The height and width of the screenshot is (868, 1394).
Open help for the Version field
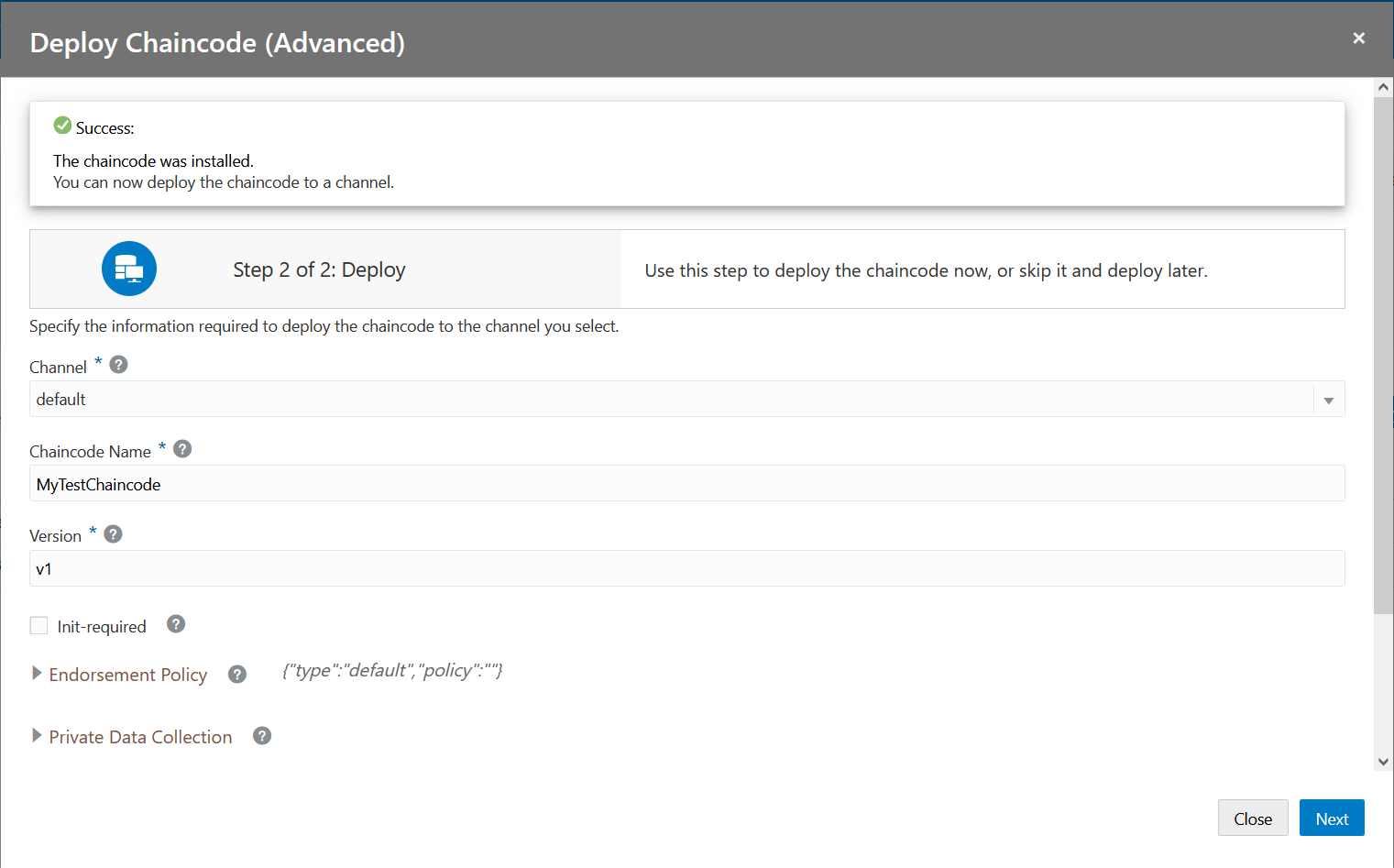(x=112, y=533)
